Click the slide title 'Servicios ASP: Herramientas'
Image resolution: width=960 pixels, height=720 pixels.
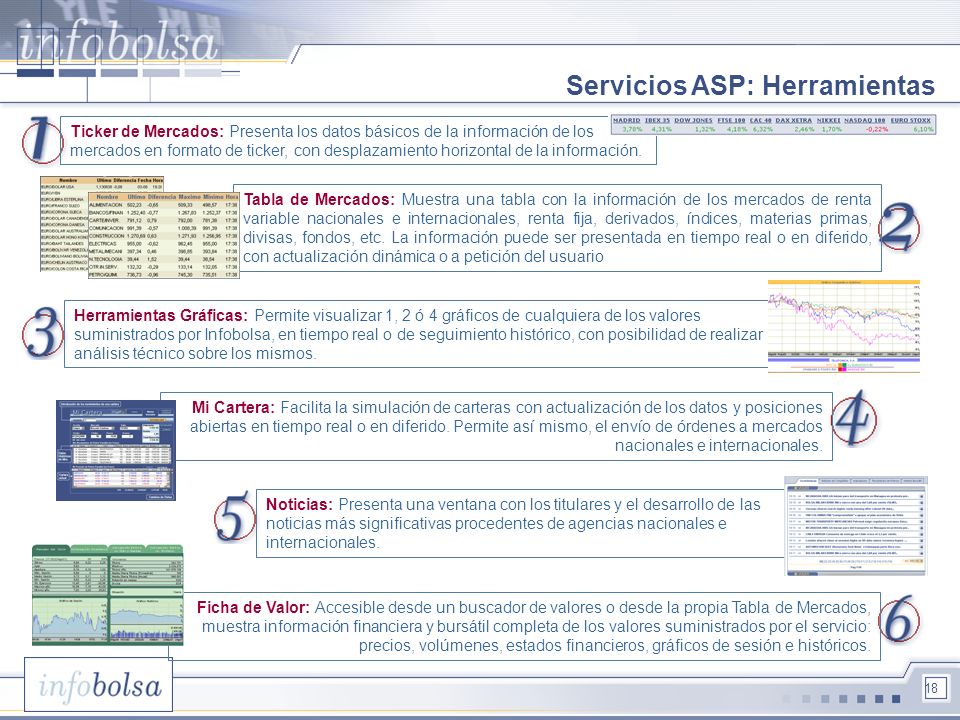(750, 85)
